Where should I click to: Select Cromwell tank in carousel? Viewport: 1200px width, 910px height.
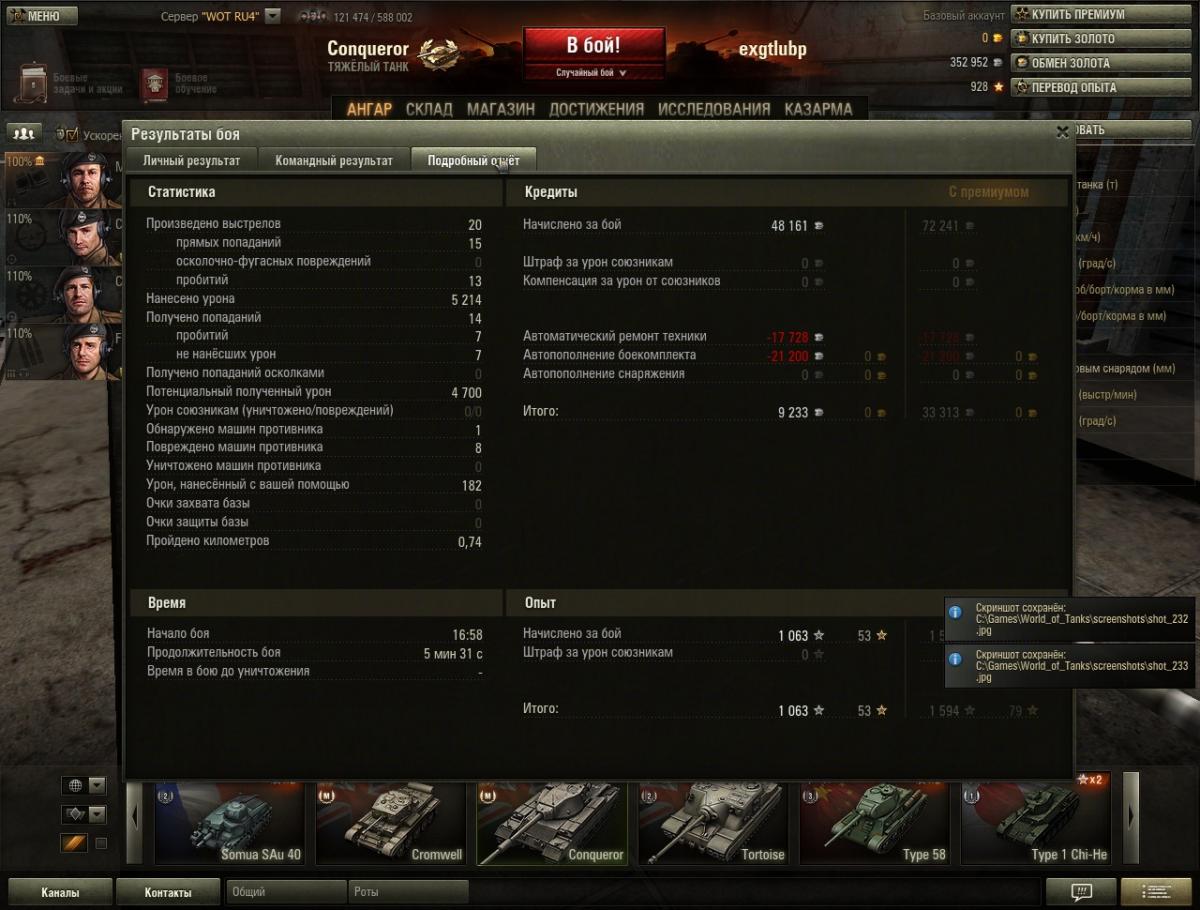(x=391, y=824)
